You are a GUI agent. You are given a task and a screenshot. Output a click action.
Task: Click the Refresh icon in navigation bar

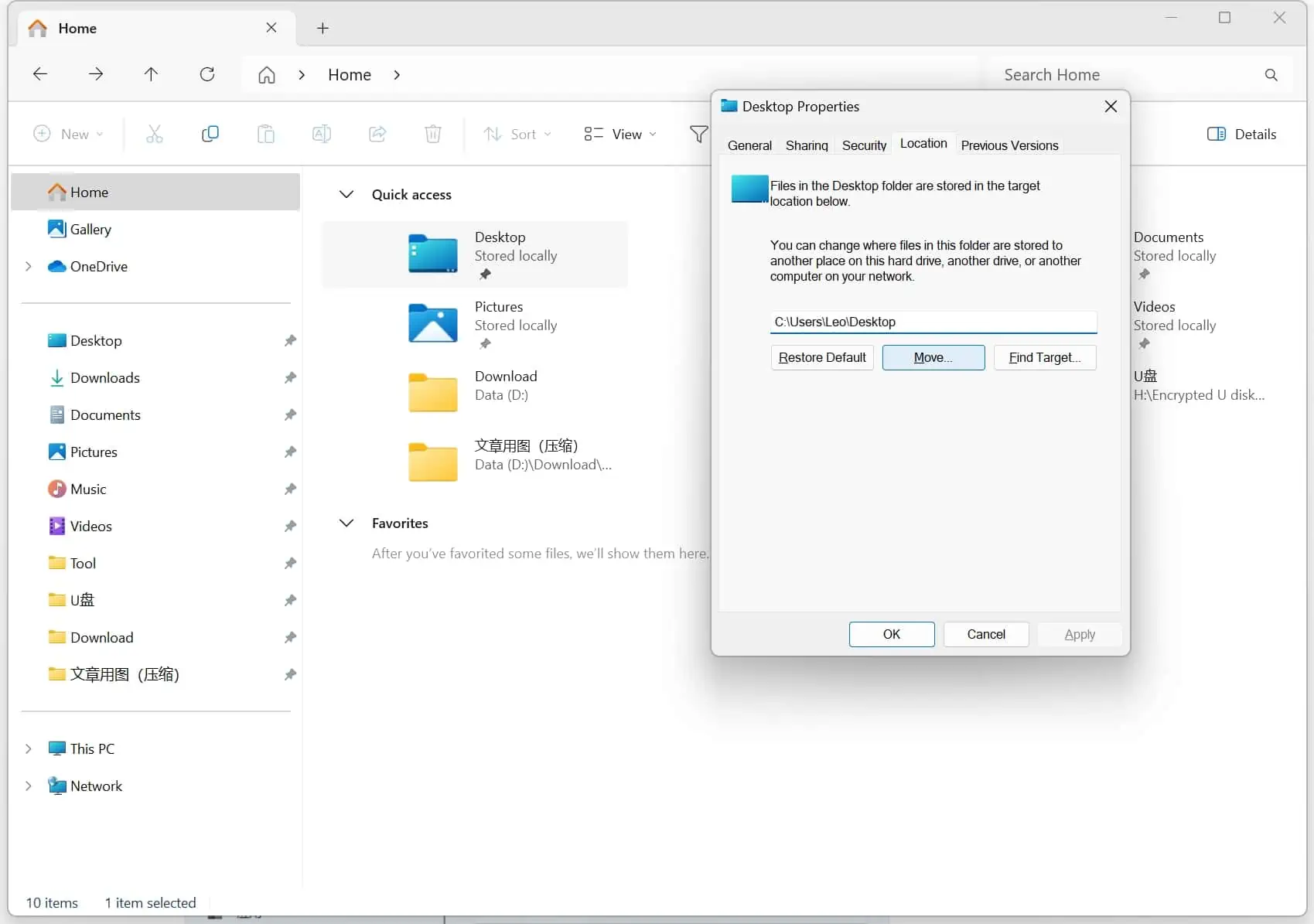pos(207,74)
